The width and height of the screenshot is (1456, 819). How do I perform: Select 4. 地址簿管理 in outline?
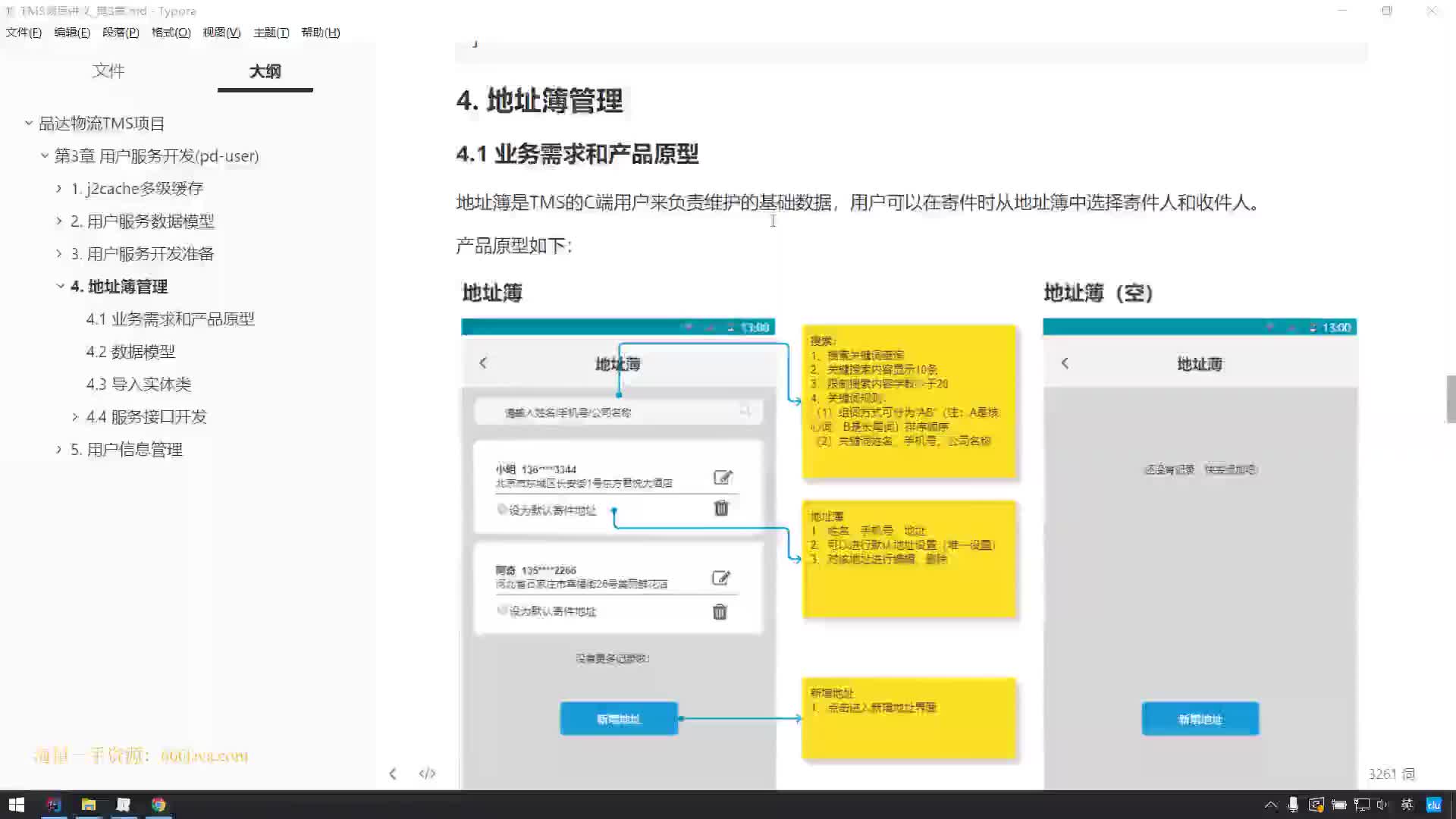pos(119,286)
